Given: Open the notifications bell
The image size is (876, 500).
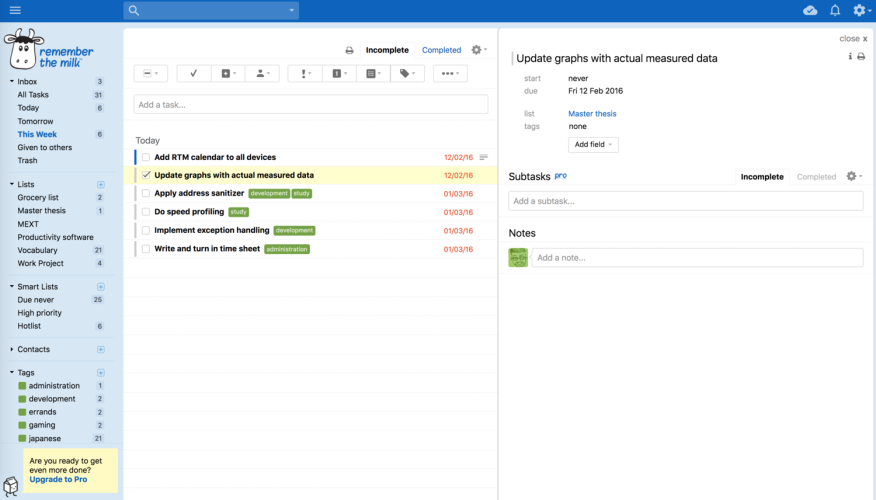Looking at the screenshot, I should pos(835,10).
